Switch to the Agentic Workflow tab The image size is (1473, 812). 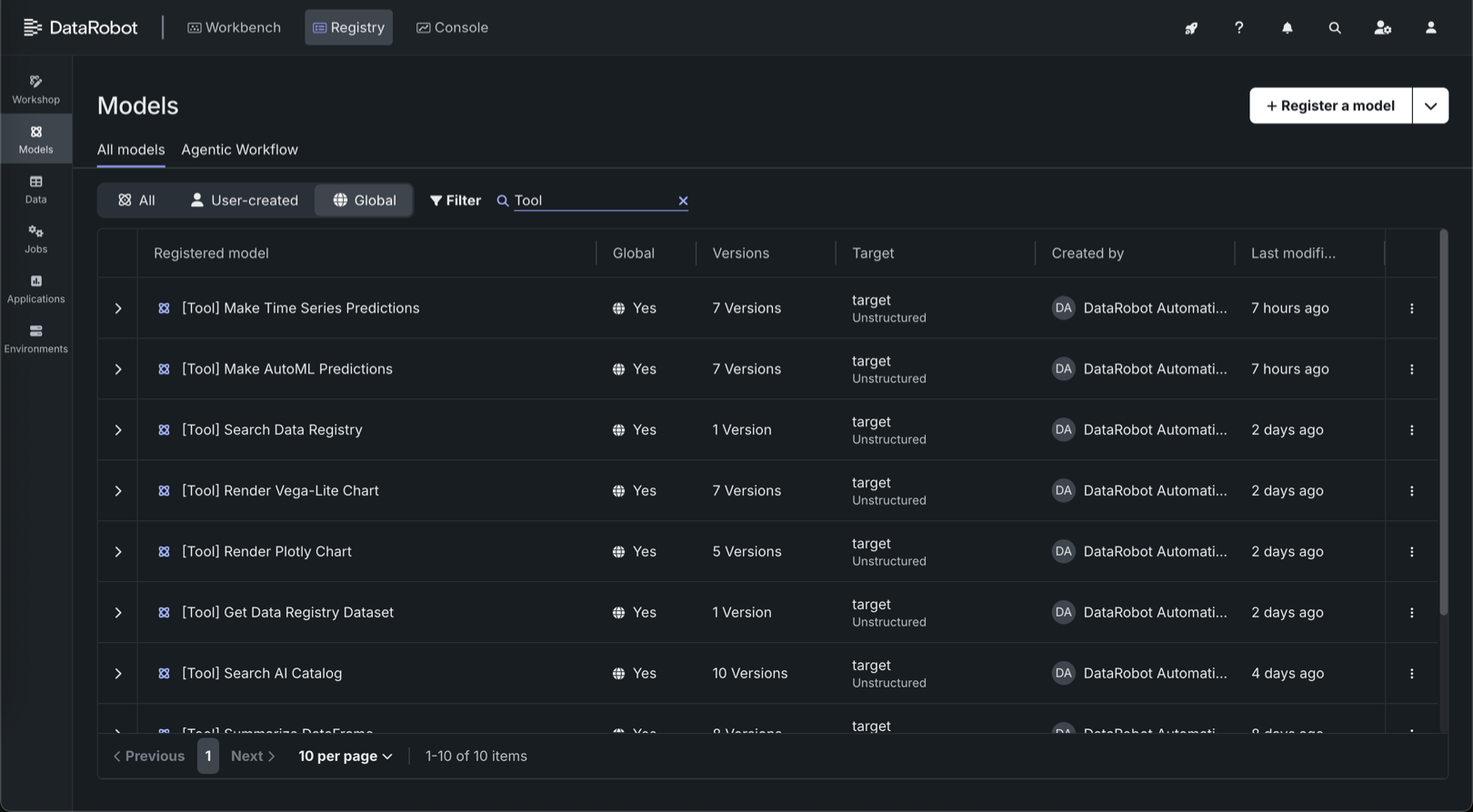239,150
